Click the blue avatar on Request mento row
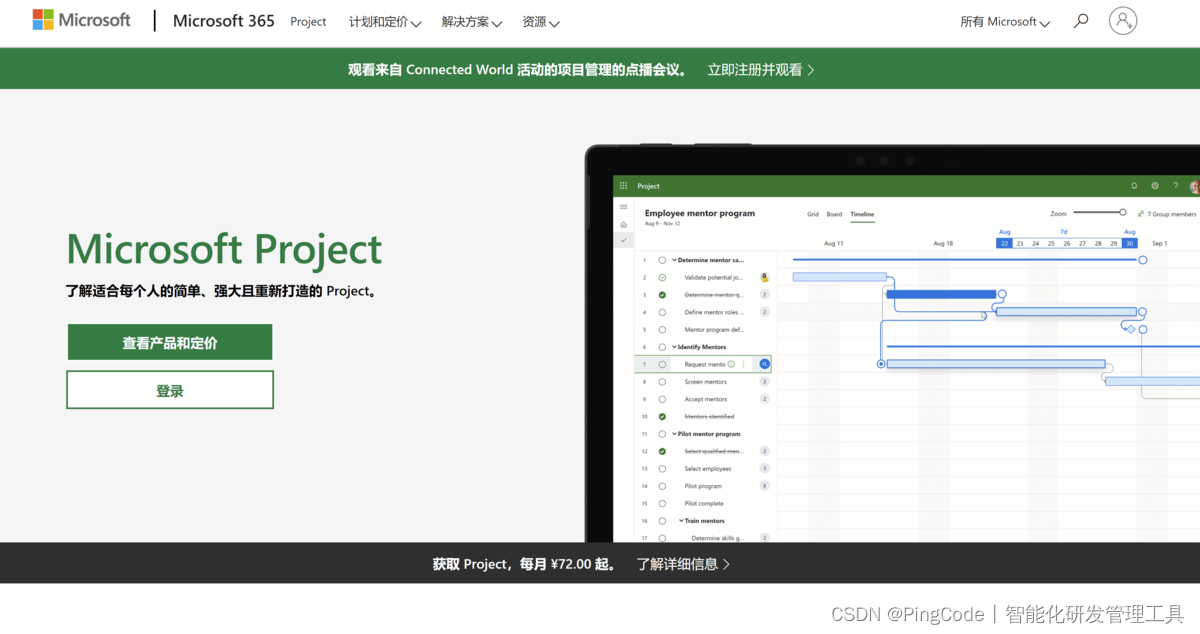1200x634 pixels. tap(765, 364)
